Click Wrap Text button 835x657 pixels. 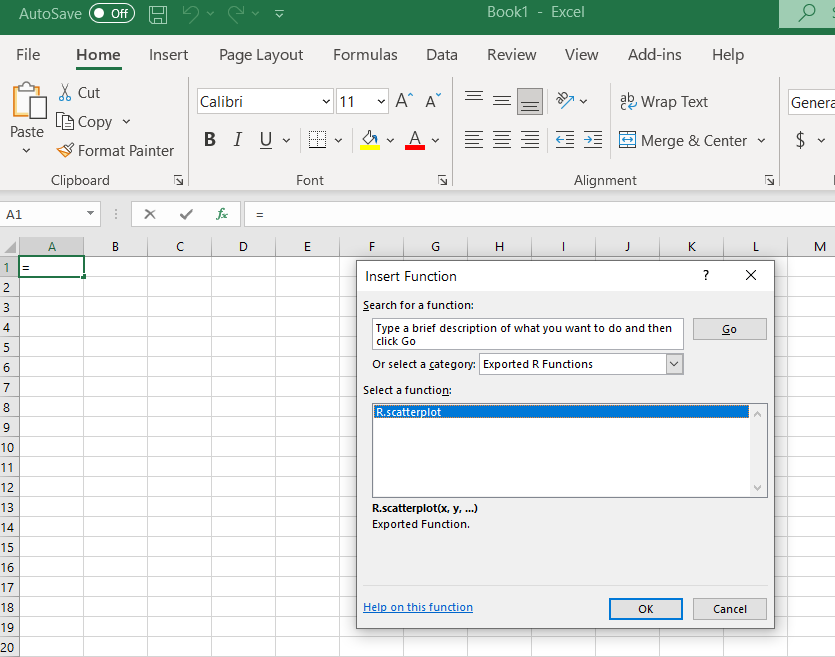664,101
